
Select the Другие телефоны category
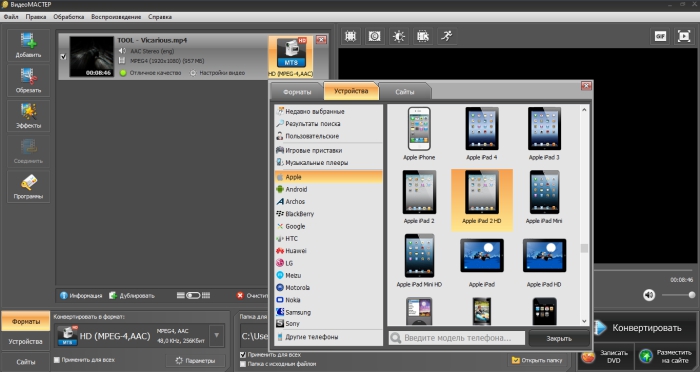329,337
